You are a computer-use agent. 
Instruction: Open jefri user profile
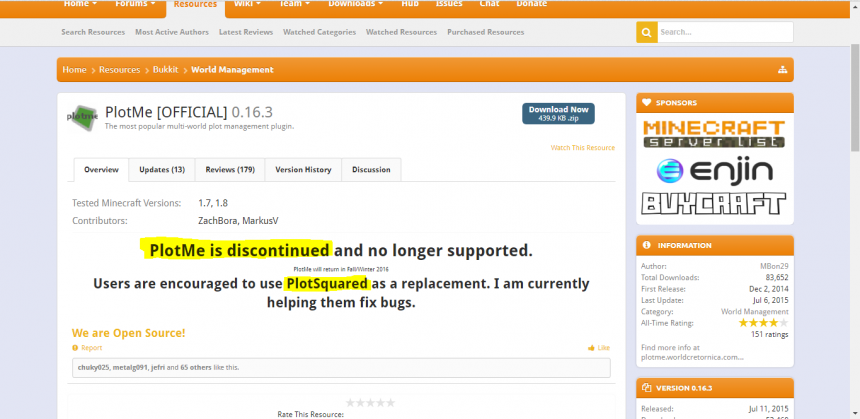[x=158, y=367]
